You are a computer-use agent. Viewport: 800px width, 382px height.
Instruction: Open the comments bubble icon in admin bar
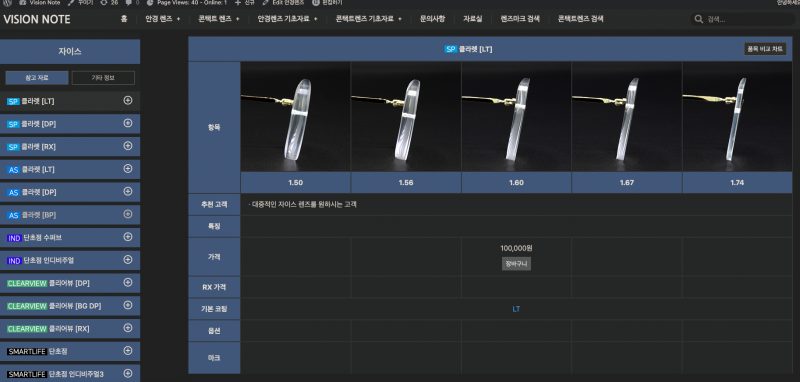point(128,3)
